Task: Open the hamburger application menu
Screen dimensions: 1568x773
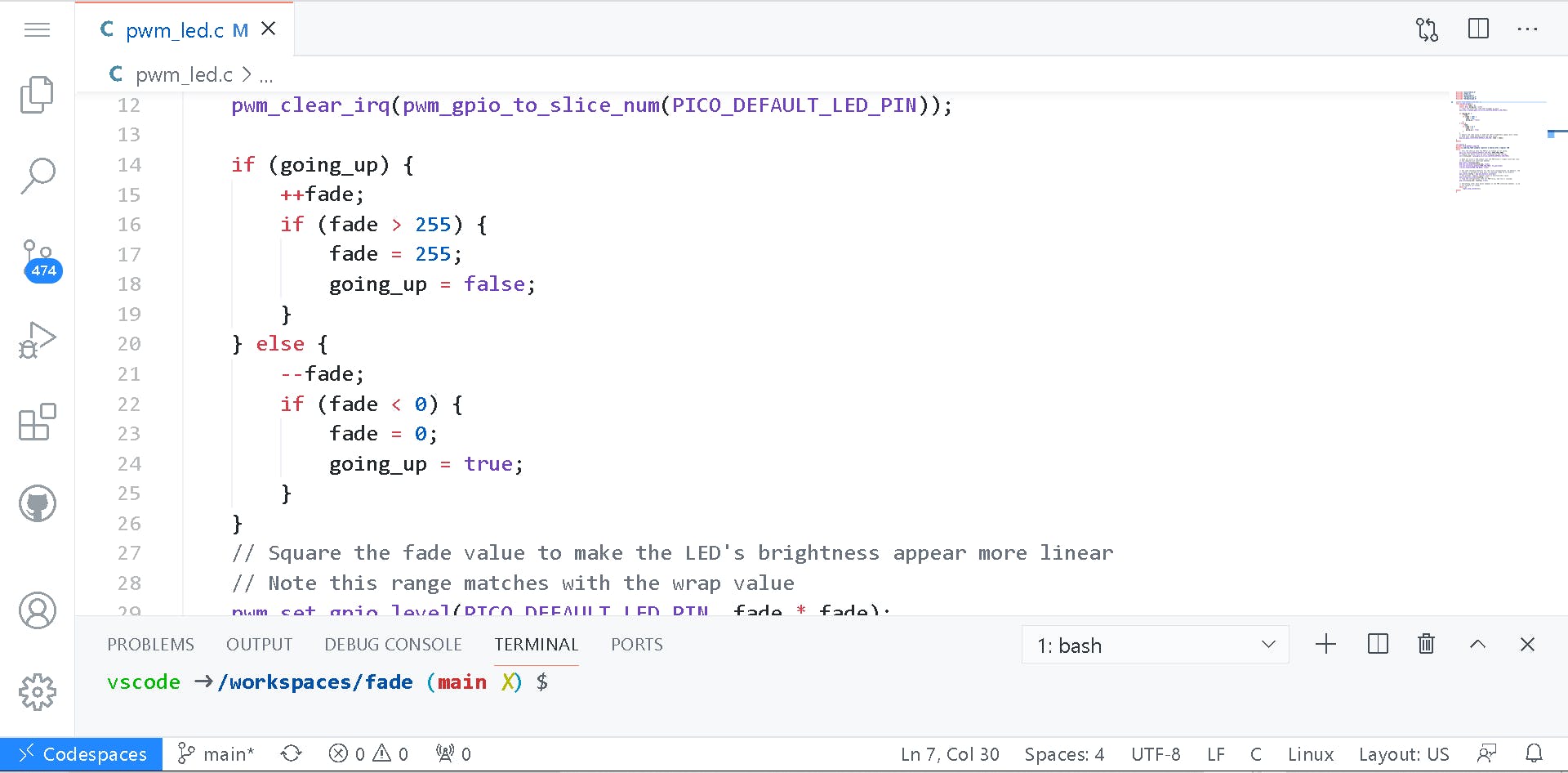Action: click(x=38, y=30)
